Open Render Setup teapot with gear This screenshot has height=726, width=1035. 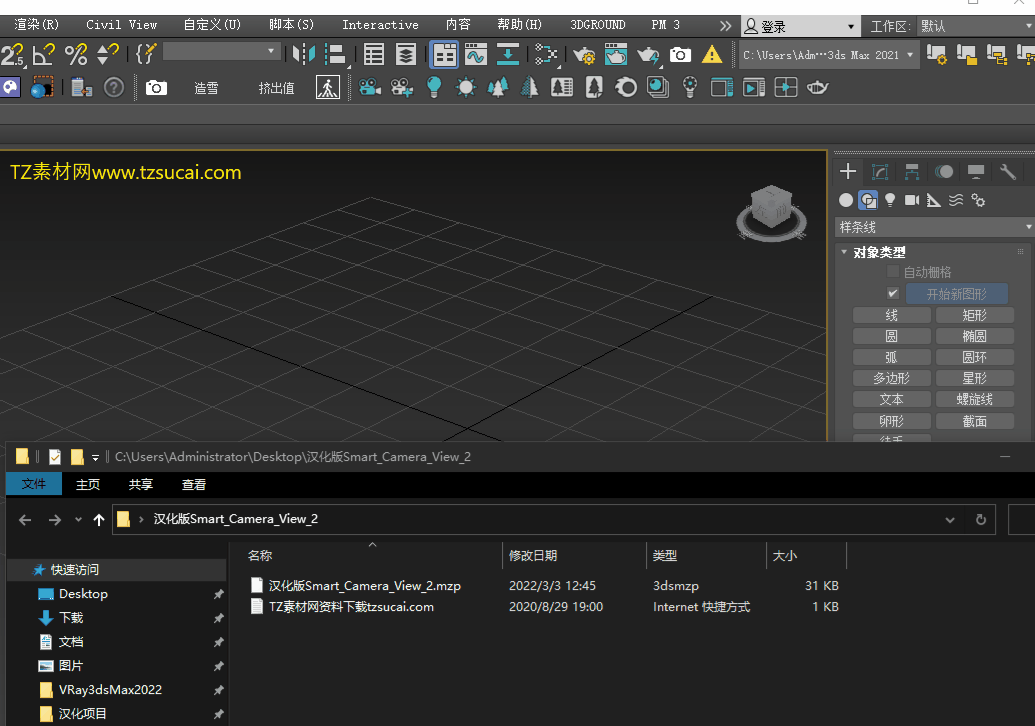coord(584,54)
